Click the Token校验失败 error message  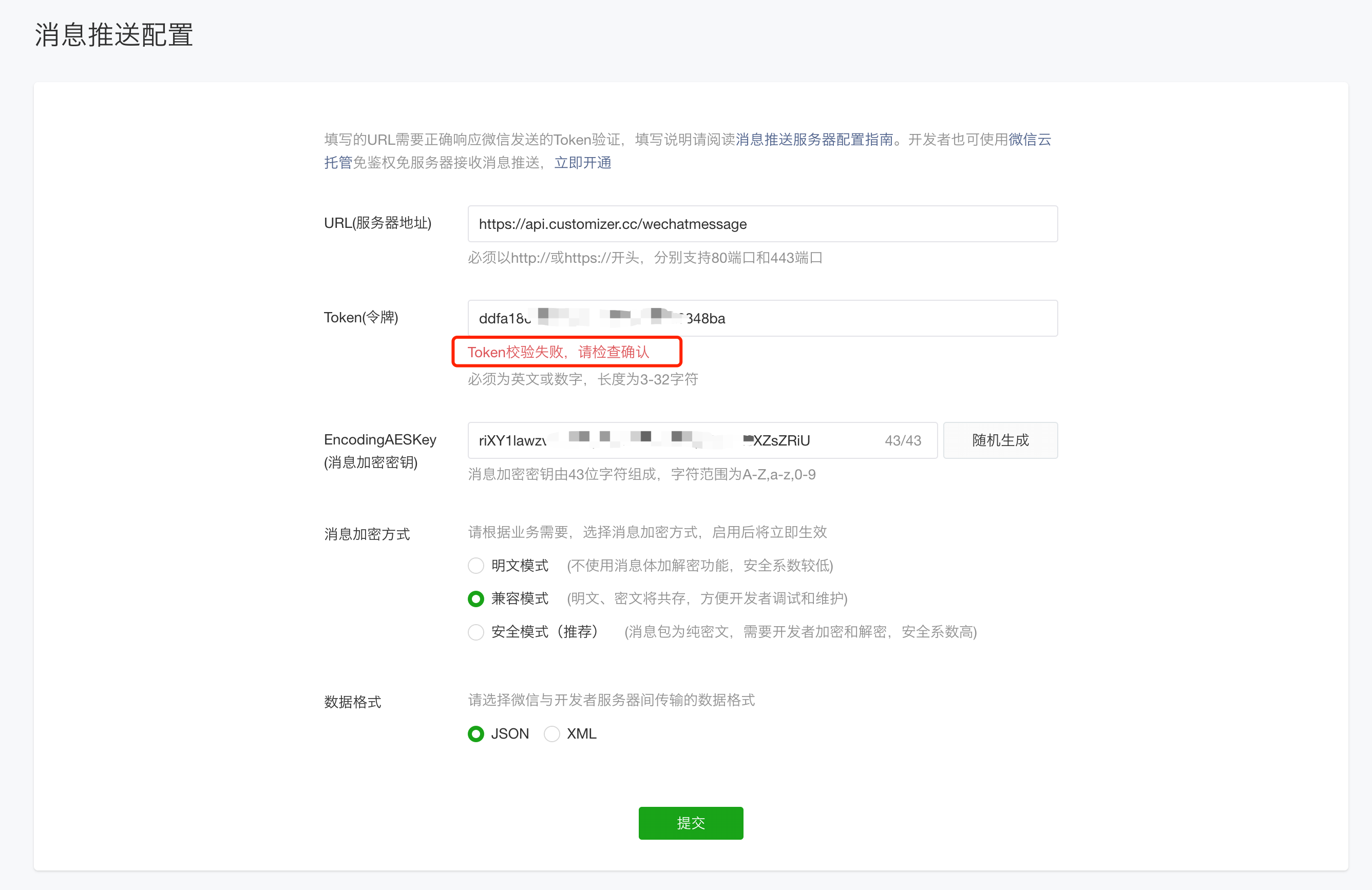click(x=558, y=352)
